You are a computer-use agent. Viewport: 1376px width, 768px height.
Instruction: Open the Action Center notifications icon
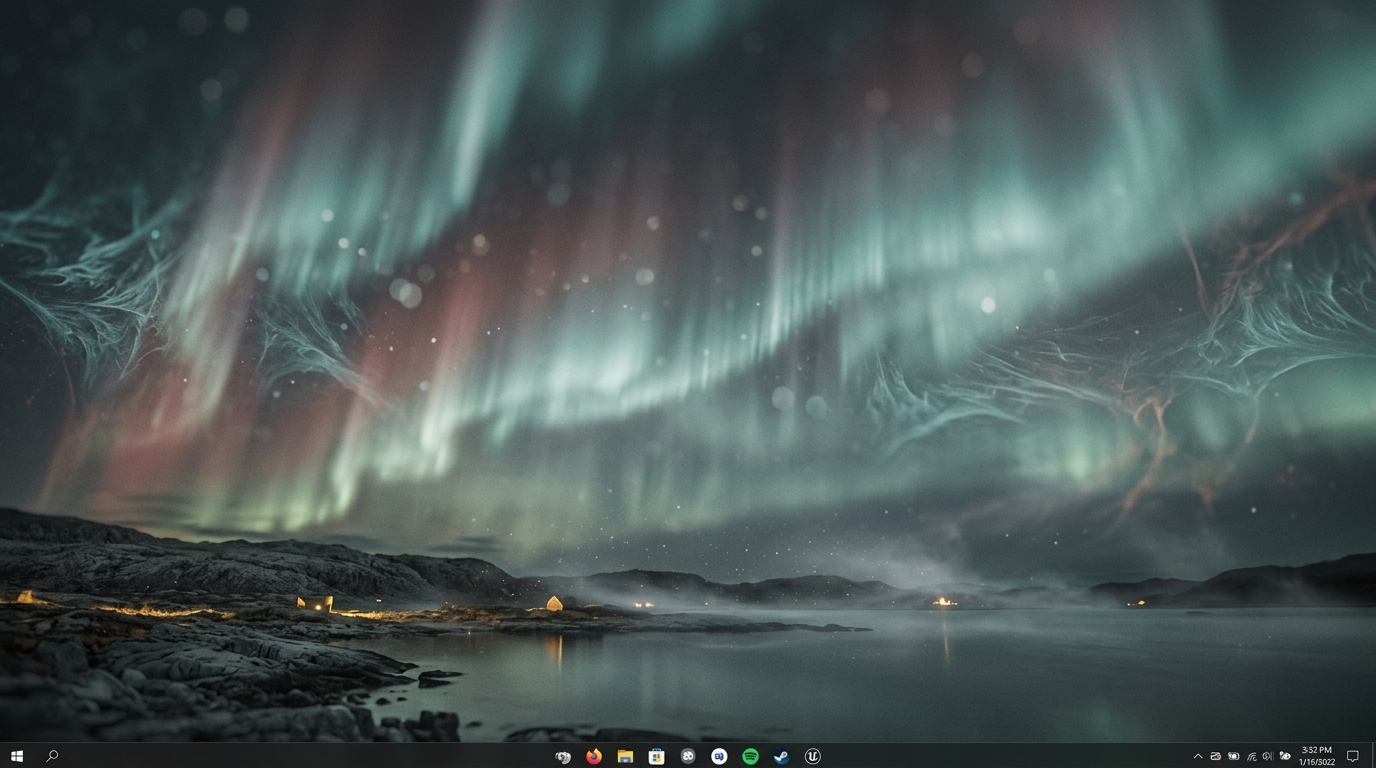1352,757
